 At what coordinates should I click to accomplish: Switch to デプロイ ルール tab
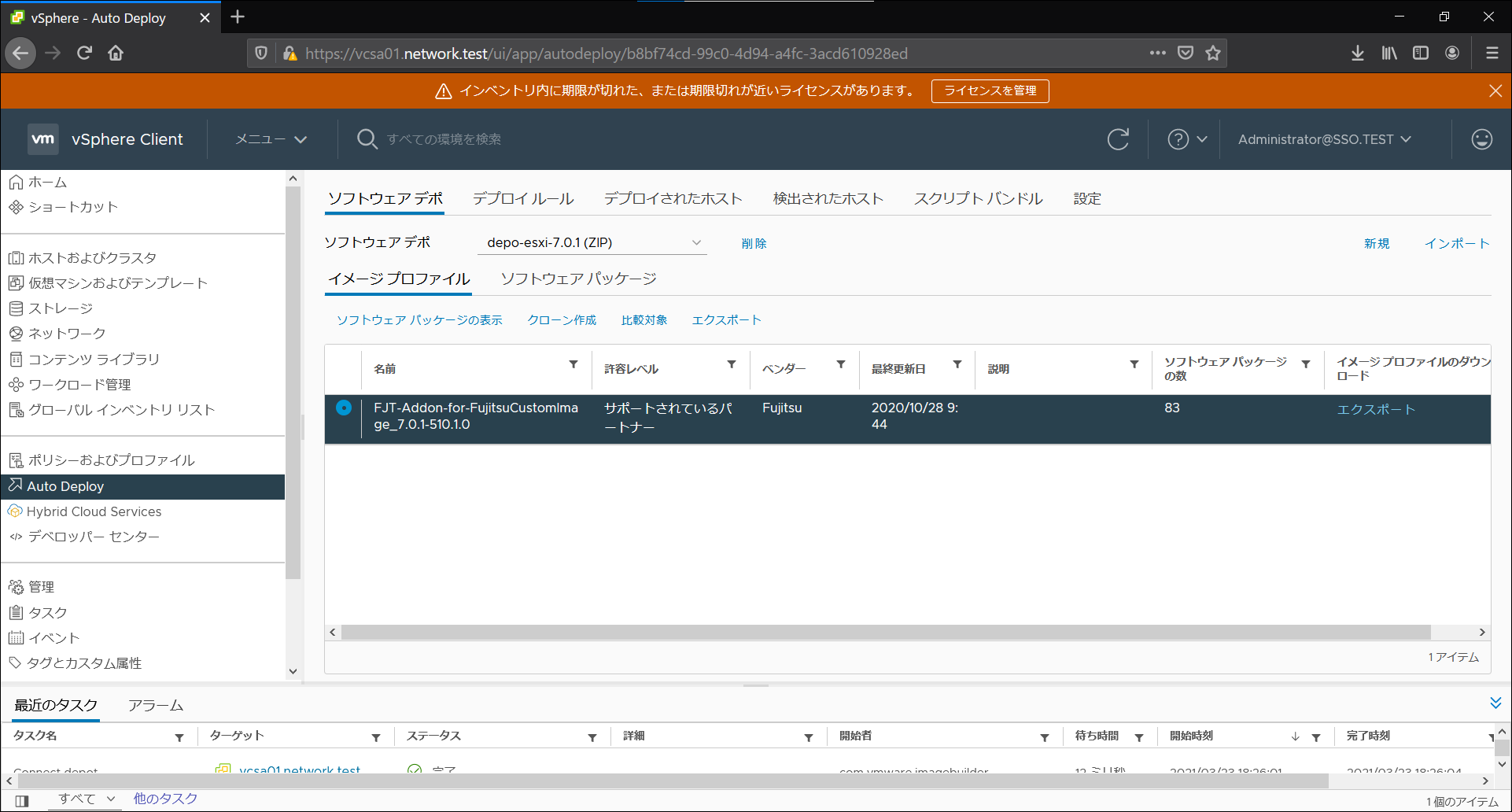[523, 199]
